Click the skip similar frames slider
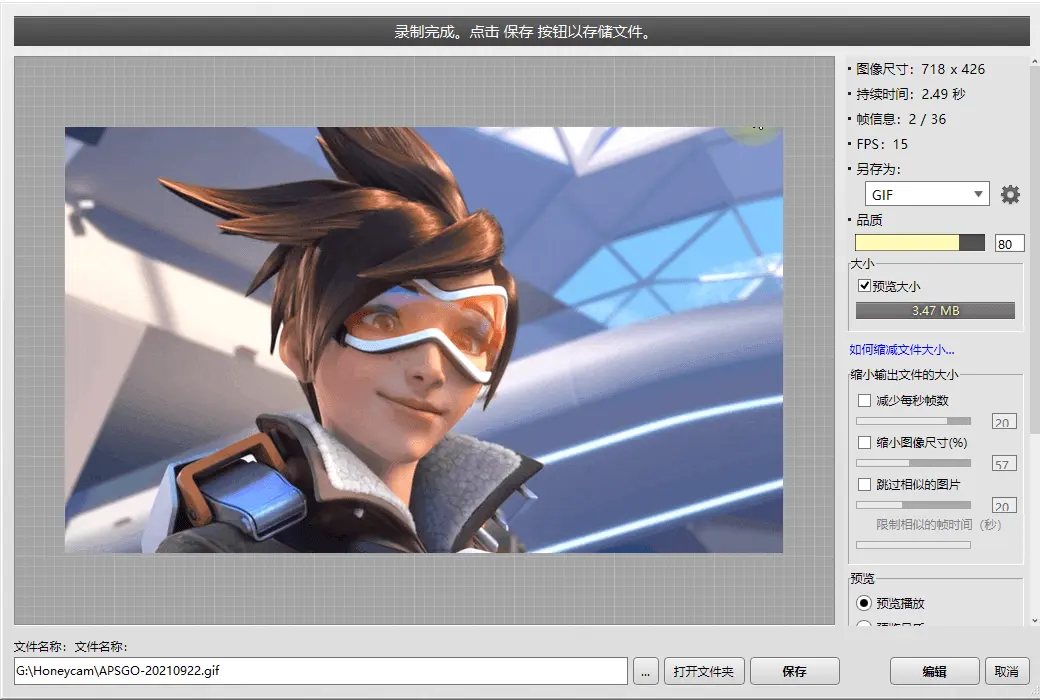The width and height of the screenshot is (1040, 700). pyautogui.click(x=913, y=505)
